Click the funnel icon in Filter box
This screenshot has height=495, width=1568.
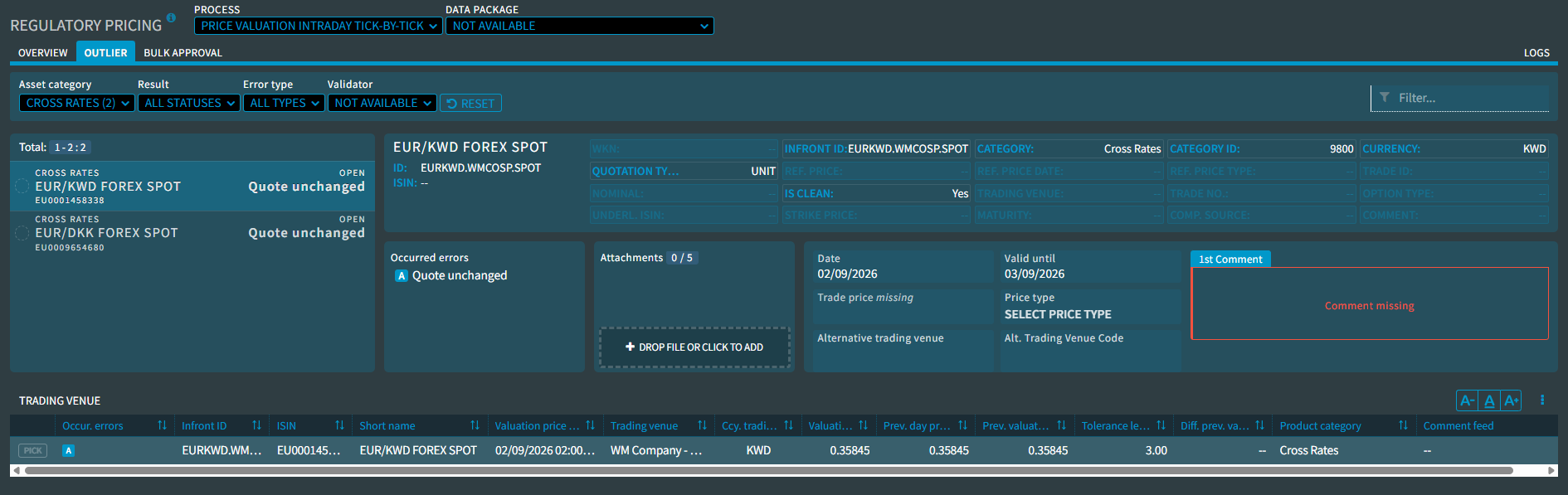tap(1385, 98)
